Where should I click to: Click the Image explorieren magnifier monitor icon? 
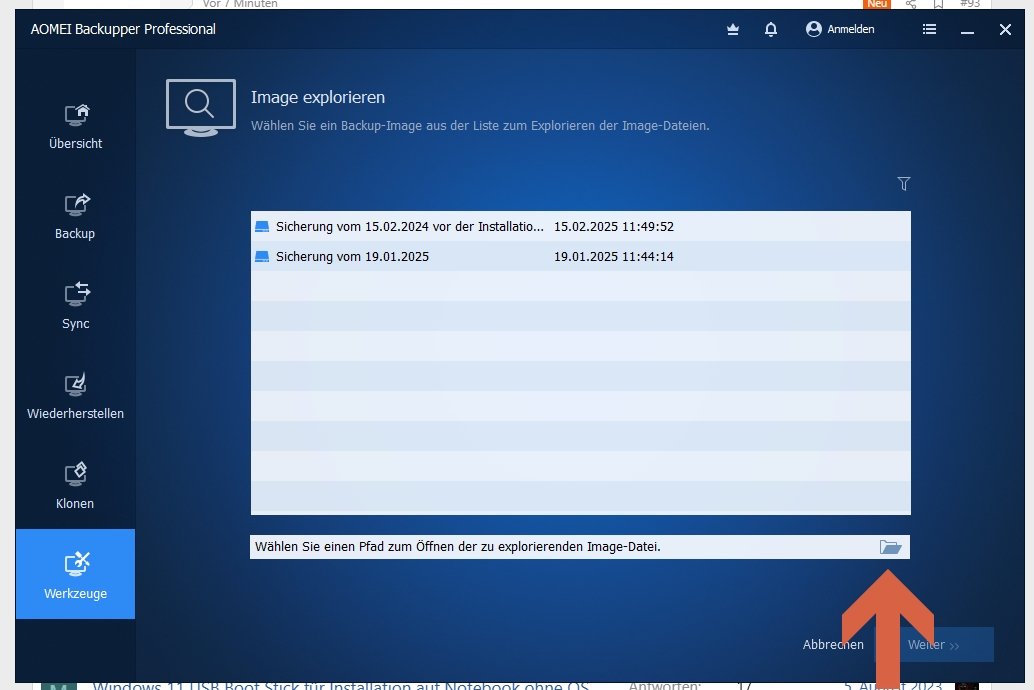point(201,108)
